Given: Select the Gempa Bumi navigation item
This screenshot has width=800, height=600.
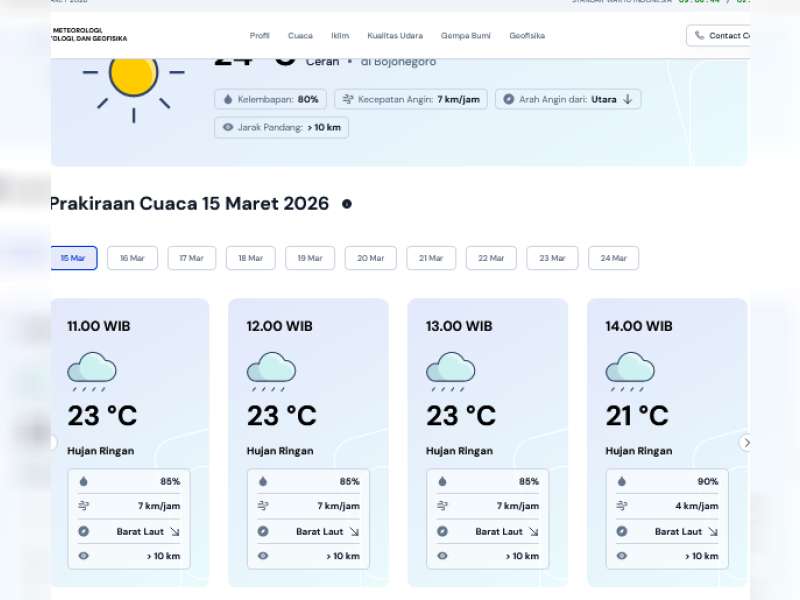Looking at the screenshot, I should tap(465, 35).
